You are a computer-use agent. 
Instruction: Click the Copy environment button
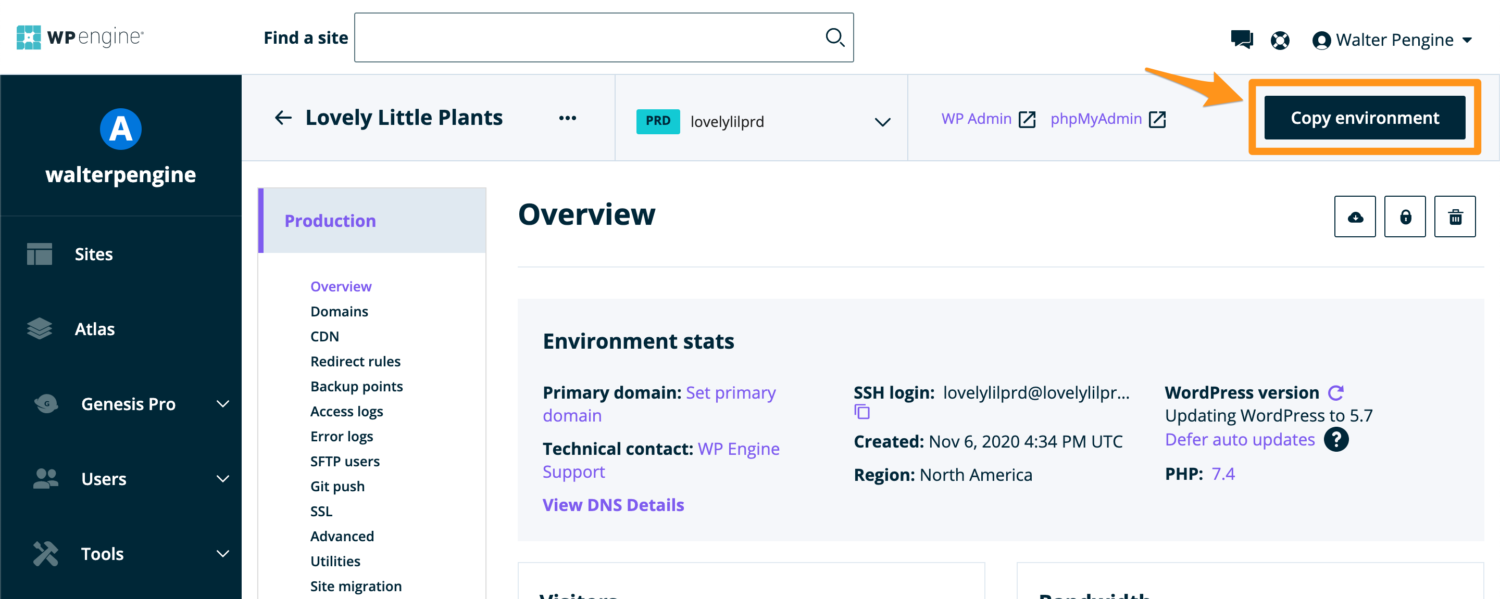(x=1364, y=117)
